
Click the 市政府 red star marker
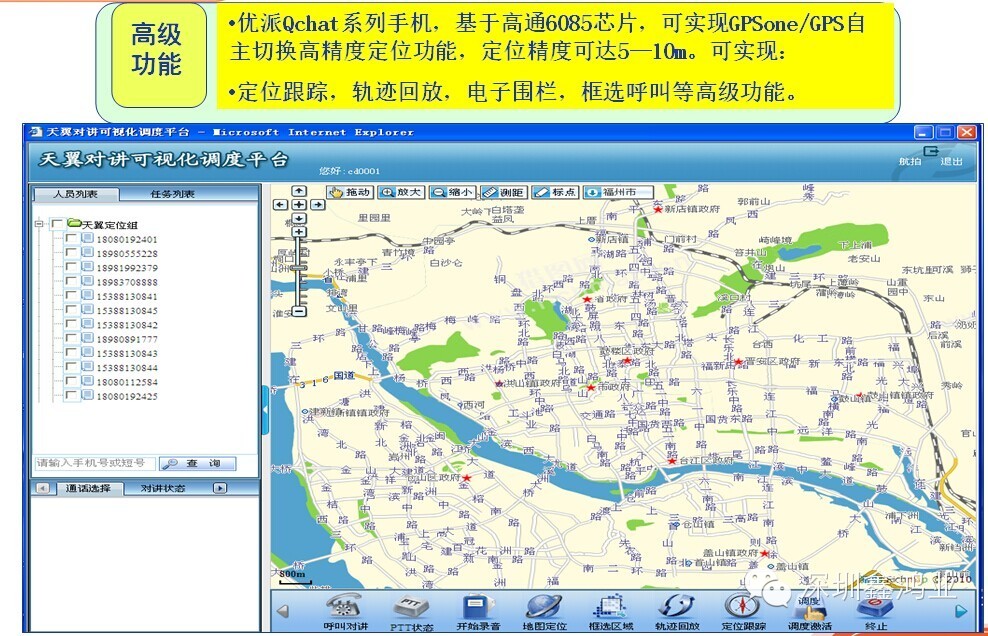[x=590, y=386]
